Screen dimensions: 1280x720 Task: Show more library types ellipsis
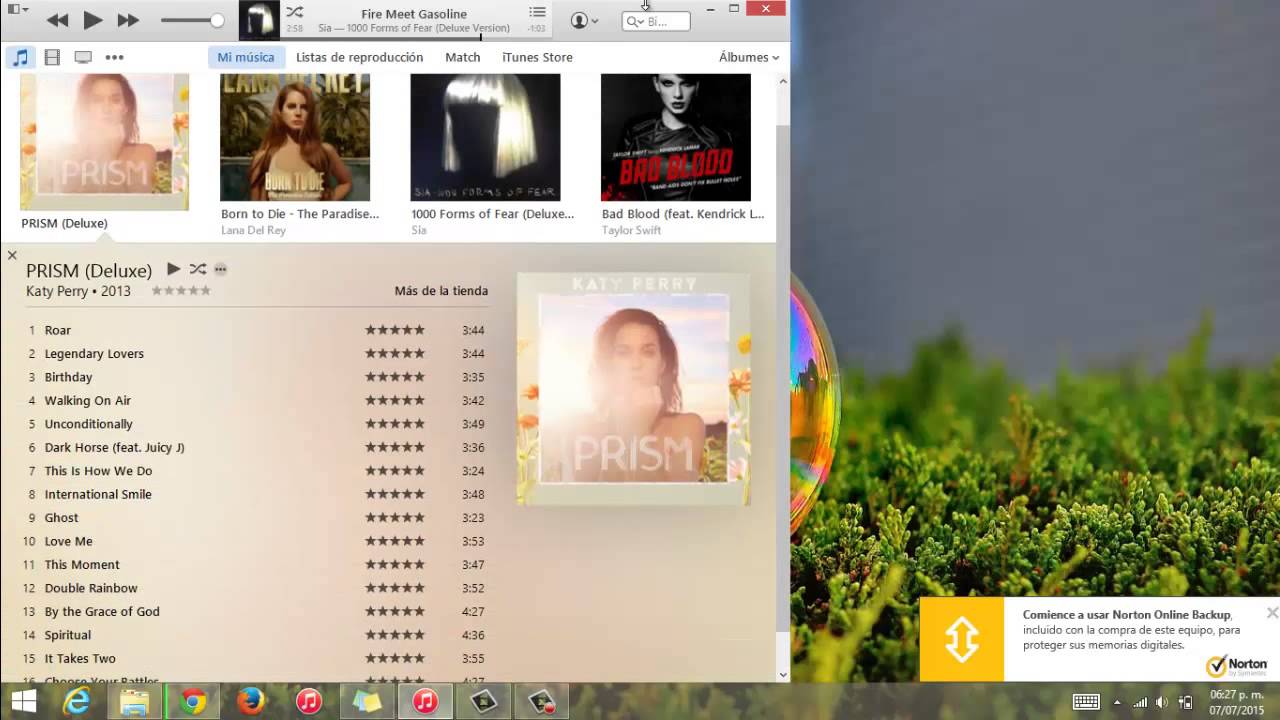pyautogui.click(x=114, y=57)
